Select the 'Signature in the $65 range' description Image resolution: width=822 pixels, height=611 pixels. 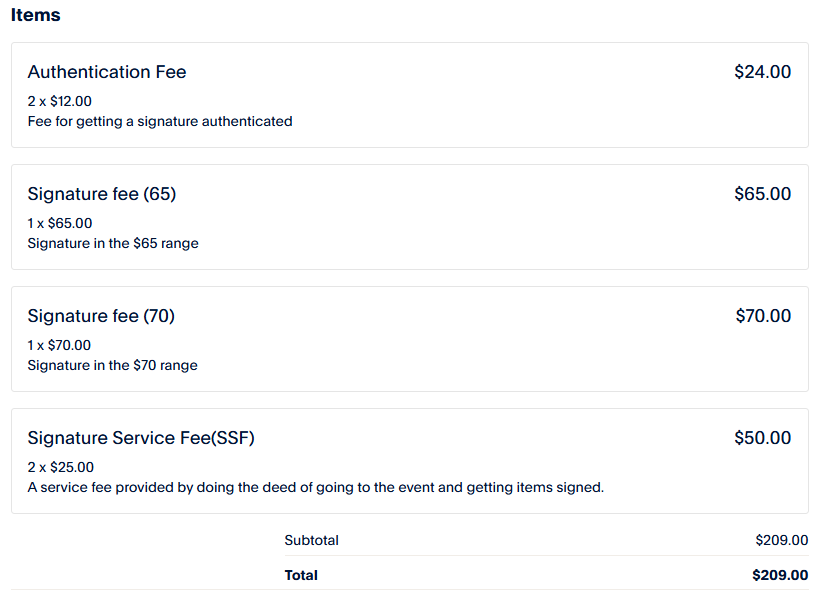tap(113, 243)
